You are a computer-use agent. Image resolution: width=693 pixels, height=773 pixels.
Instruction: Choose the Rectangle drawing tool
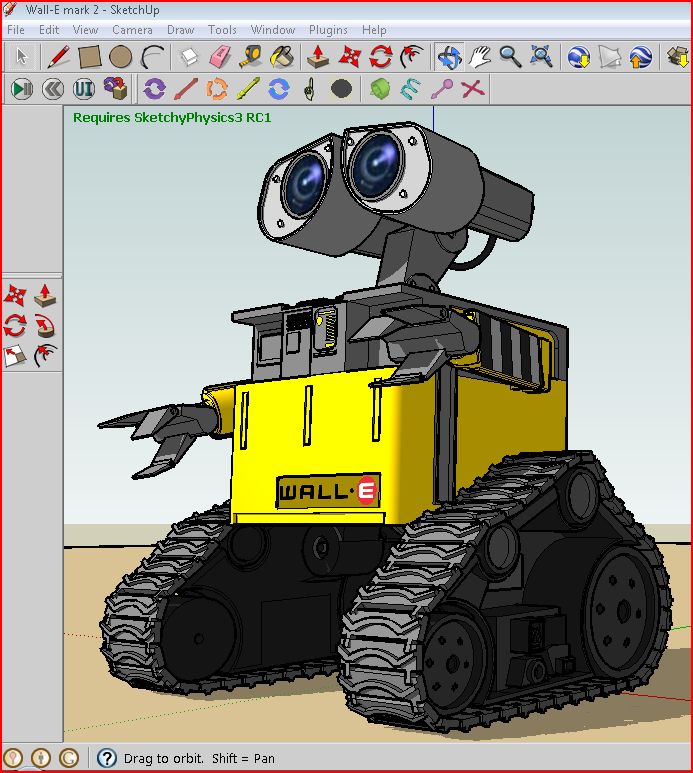coord(90,56)
